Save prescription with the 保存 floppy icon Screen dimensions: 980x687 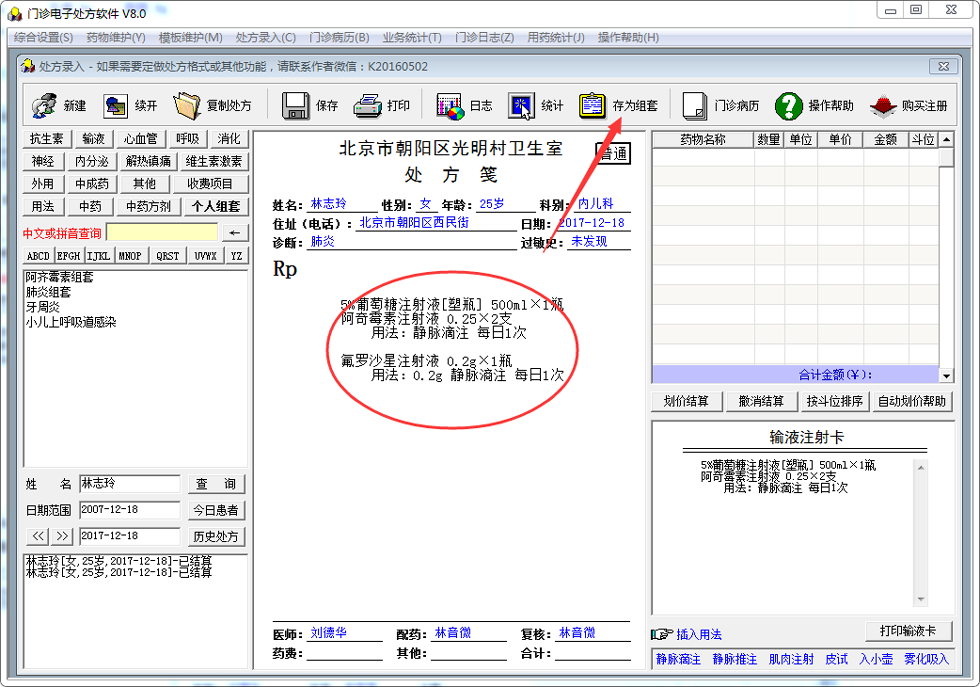tap(294, 105)
